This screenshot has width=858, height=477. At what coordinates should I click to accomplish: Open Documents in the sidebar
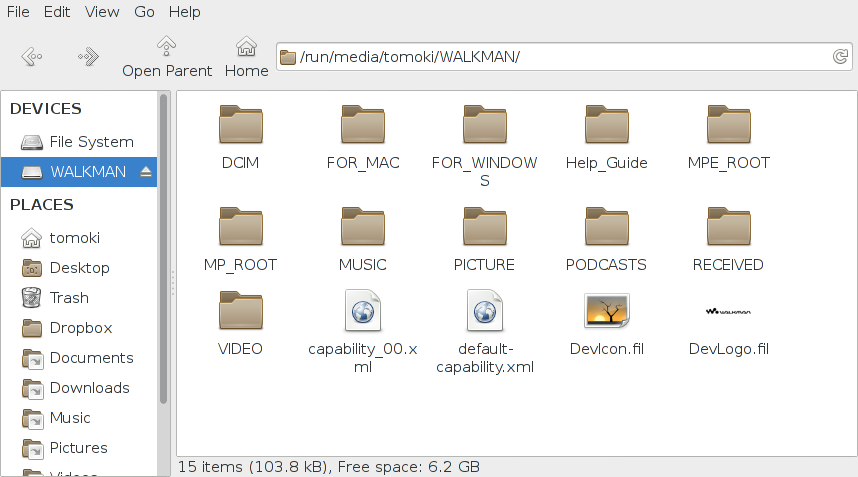coord(79,358)
